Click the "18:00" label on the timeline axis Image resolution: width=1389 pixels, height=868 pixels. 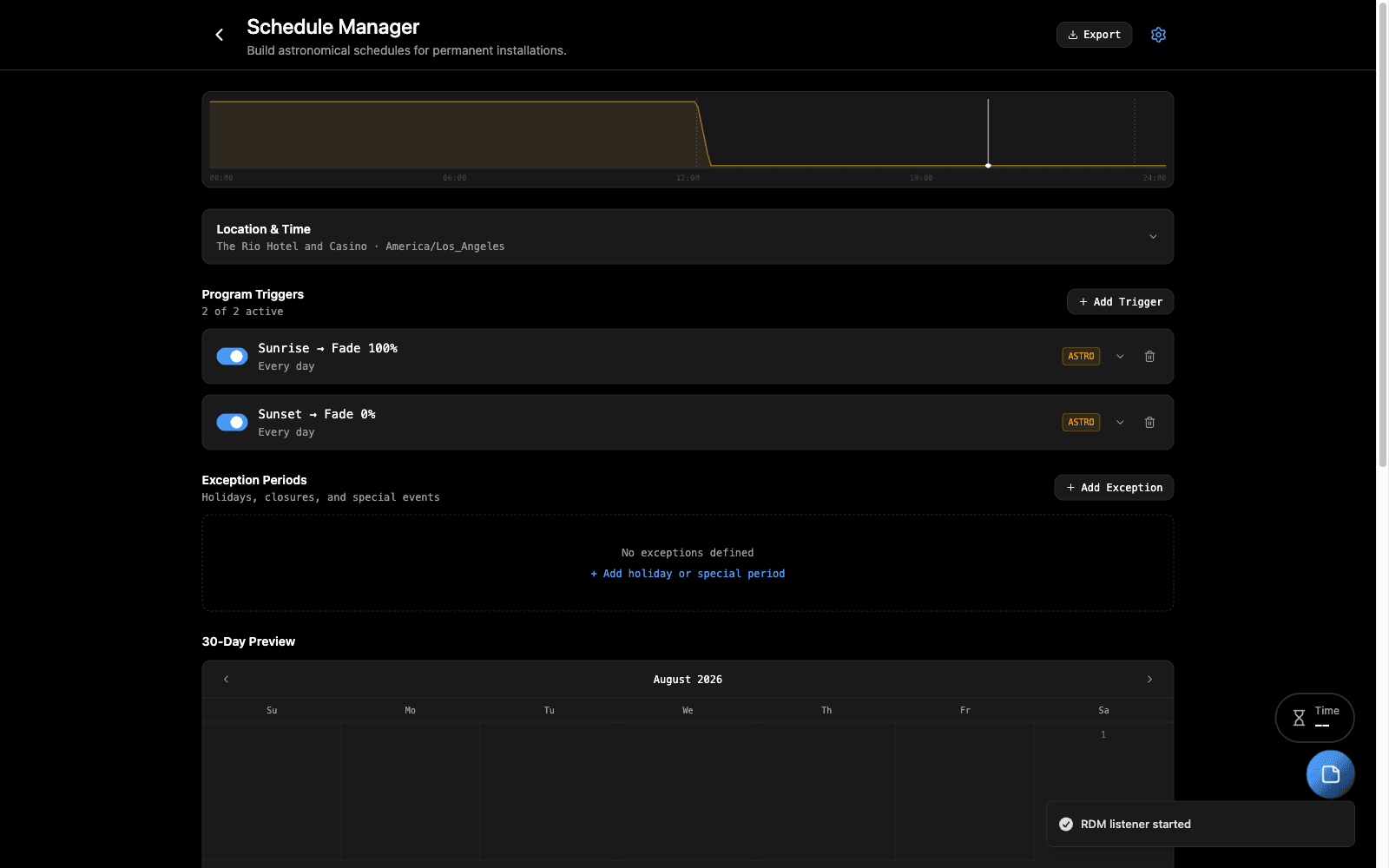(x=921, y=178)
